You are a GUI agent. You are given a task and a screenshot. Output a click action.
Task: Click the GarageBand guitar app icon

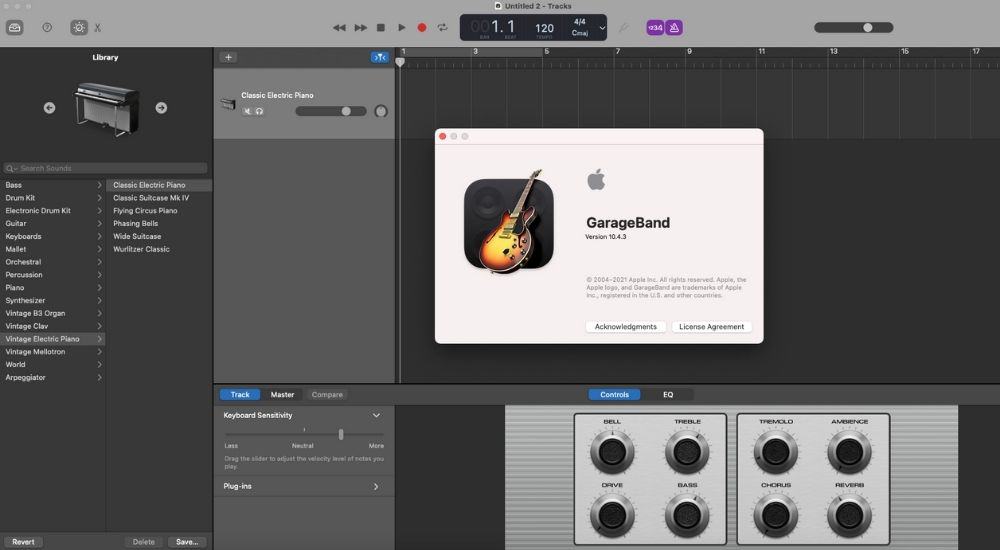pyautogui.click(x=509, y=222)
